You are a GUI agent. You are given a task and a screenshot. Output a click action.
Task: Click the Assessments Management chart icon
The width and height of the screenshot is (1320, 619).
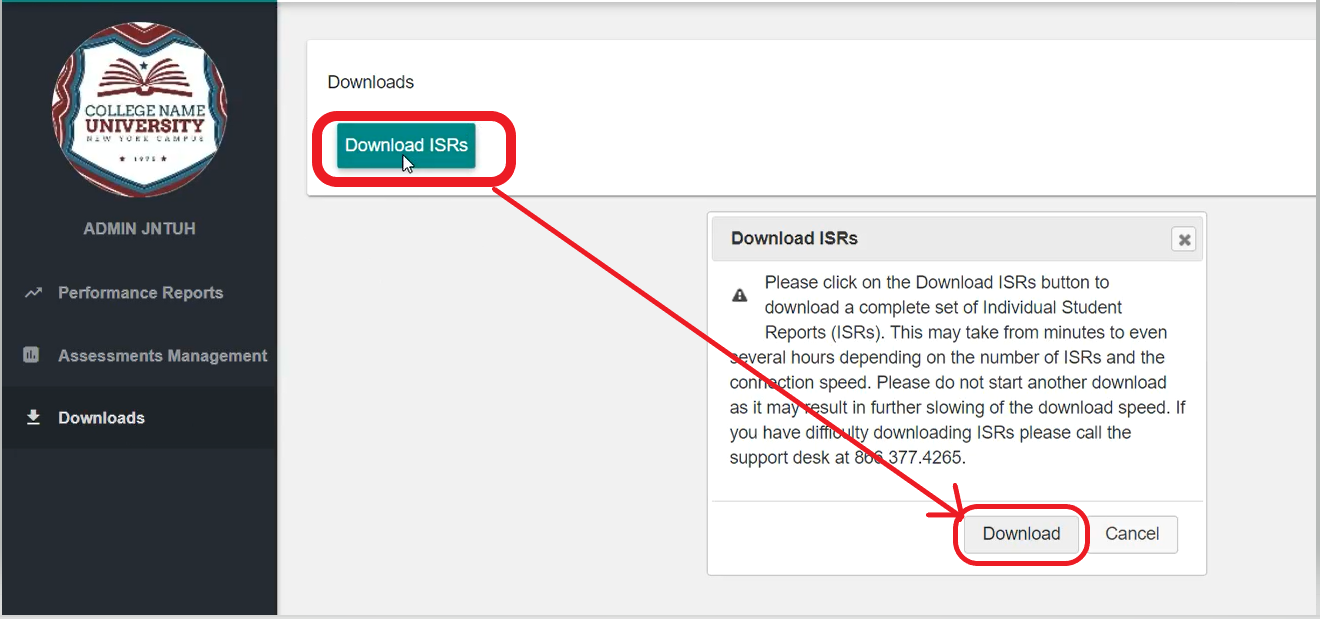[x=31, y=355]
